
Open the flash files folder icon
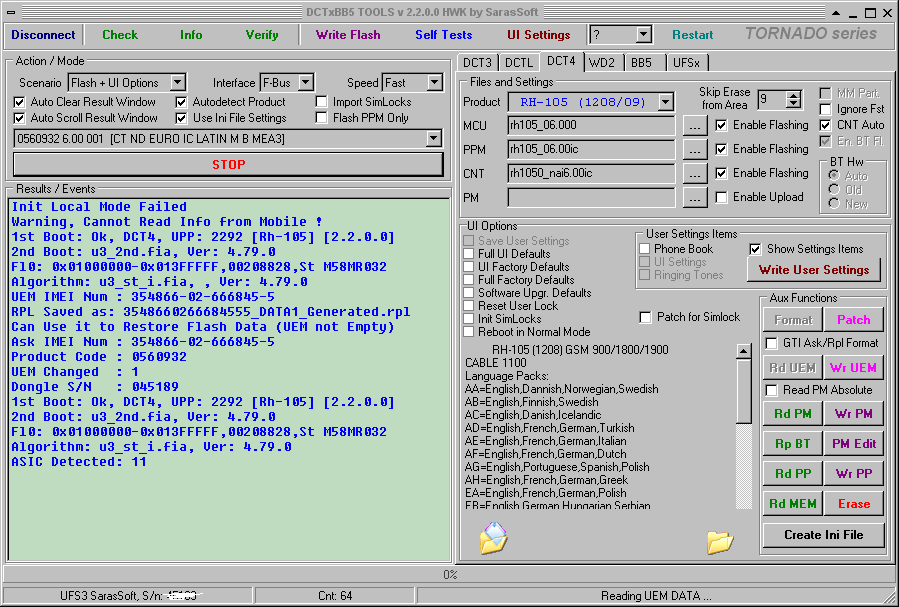click(720, 542)
